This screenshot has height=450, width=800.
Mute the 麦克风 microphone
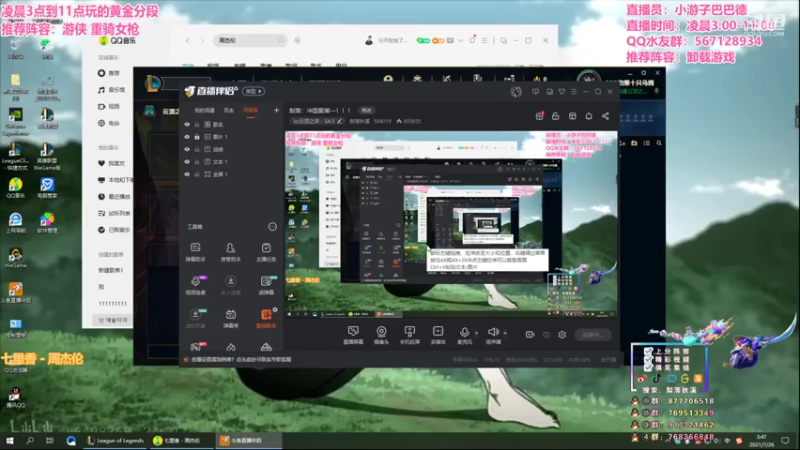[464, 335]
